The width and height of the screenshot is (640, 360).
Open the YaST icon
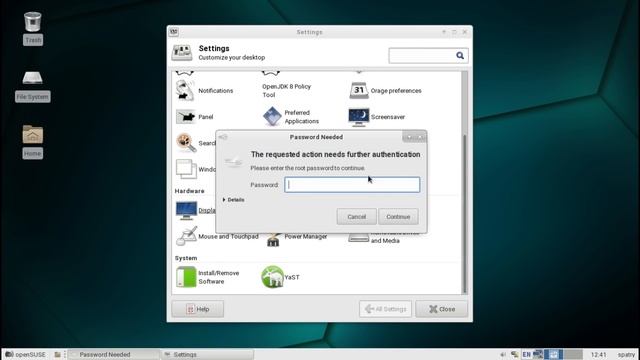pos(272,277)
